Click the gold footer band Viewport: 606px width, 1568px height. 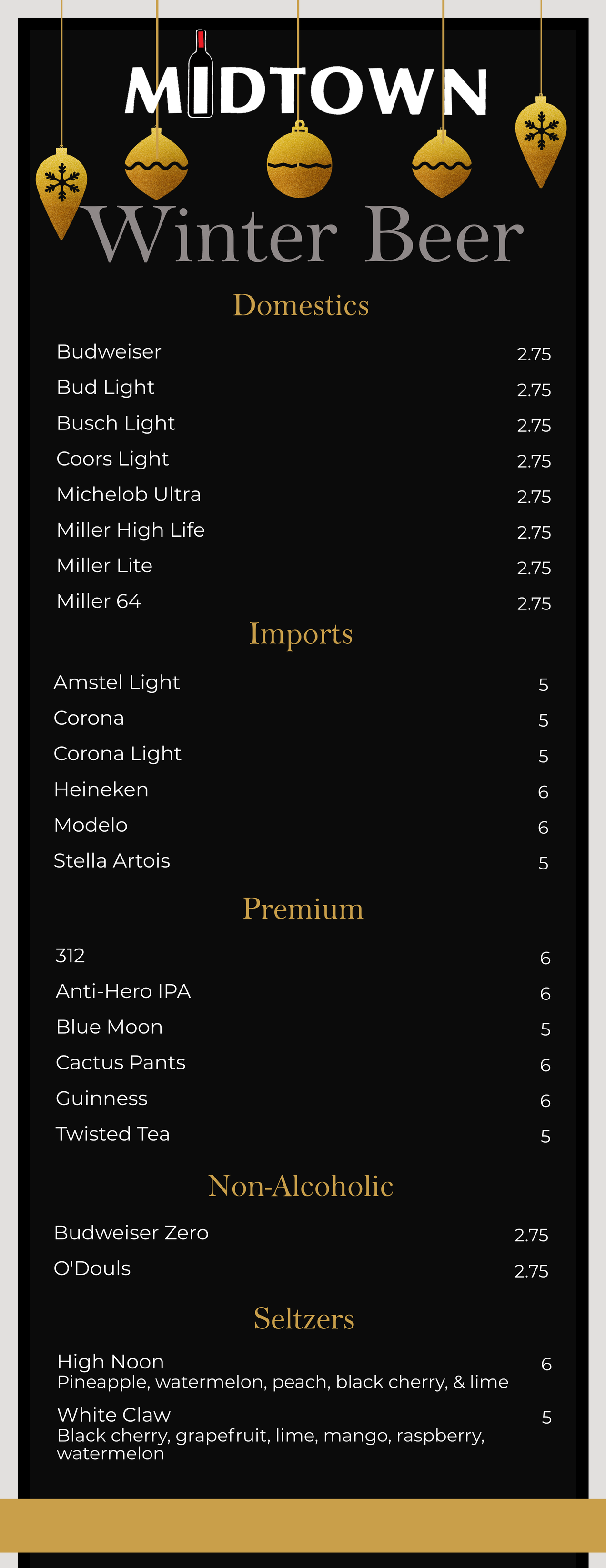tap(303, 1525)
